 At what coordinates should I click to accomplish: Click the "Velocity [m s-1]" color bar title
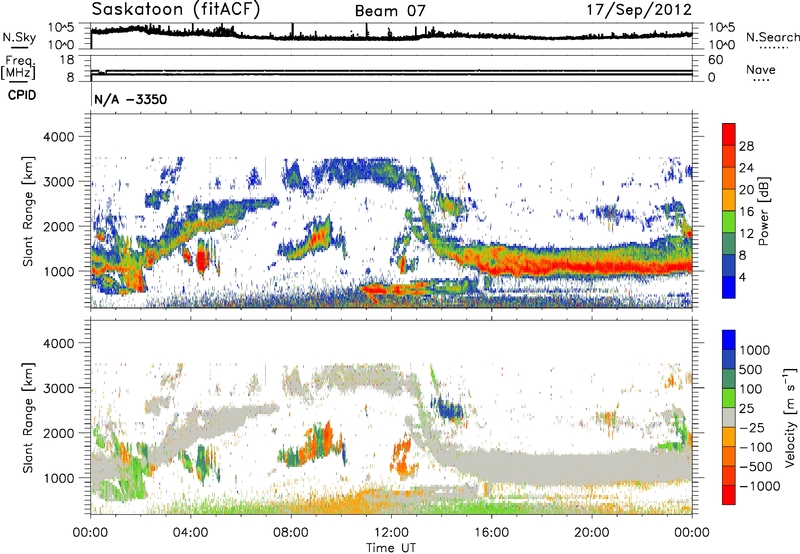pyautogui.click(x=790, y=417)
